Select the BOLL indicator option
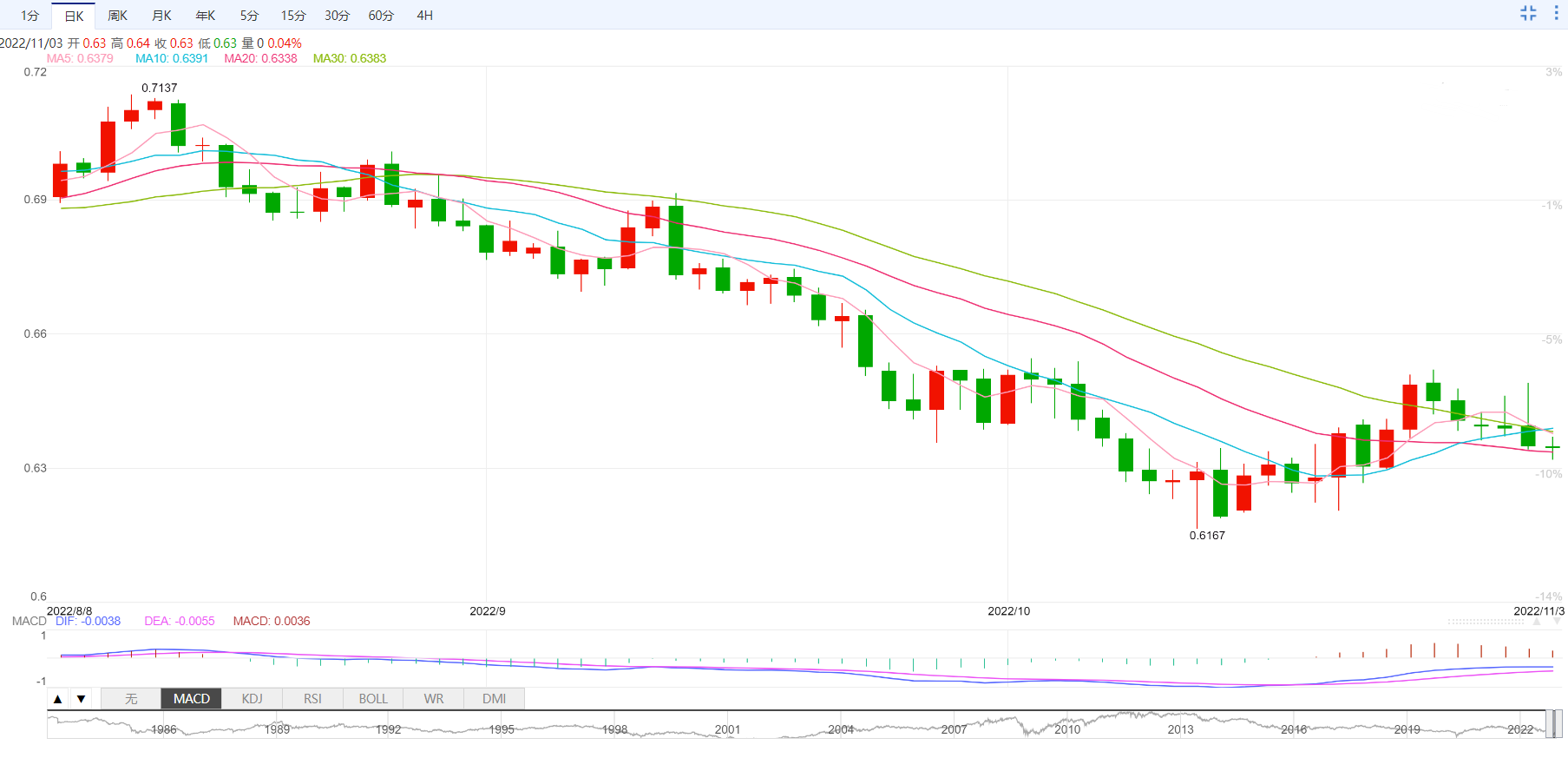This screenshot has height=758, width=1568. 373,699
